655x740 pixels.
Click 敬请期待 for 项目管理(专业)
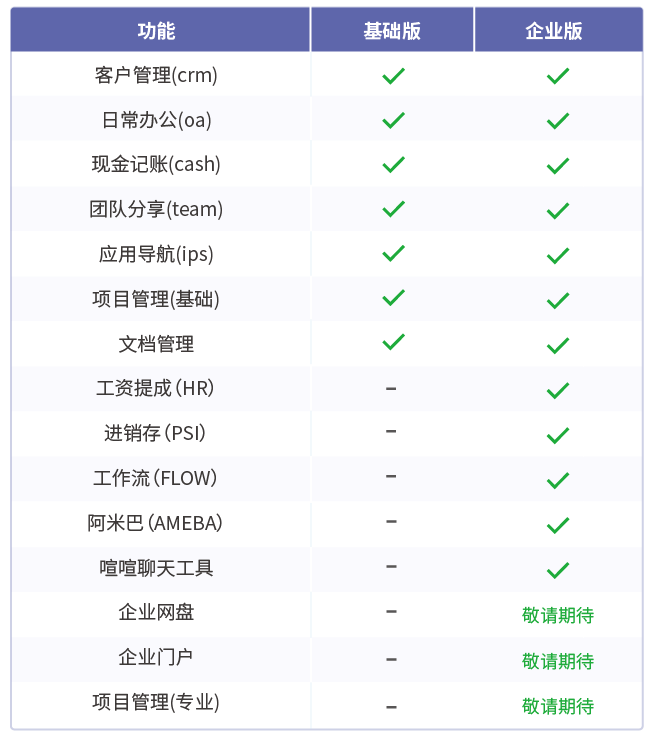(558, 706)
